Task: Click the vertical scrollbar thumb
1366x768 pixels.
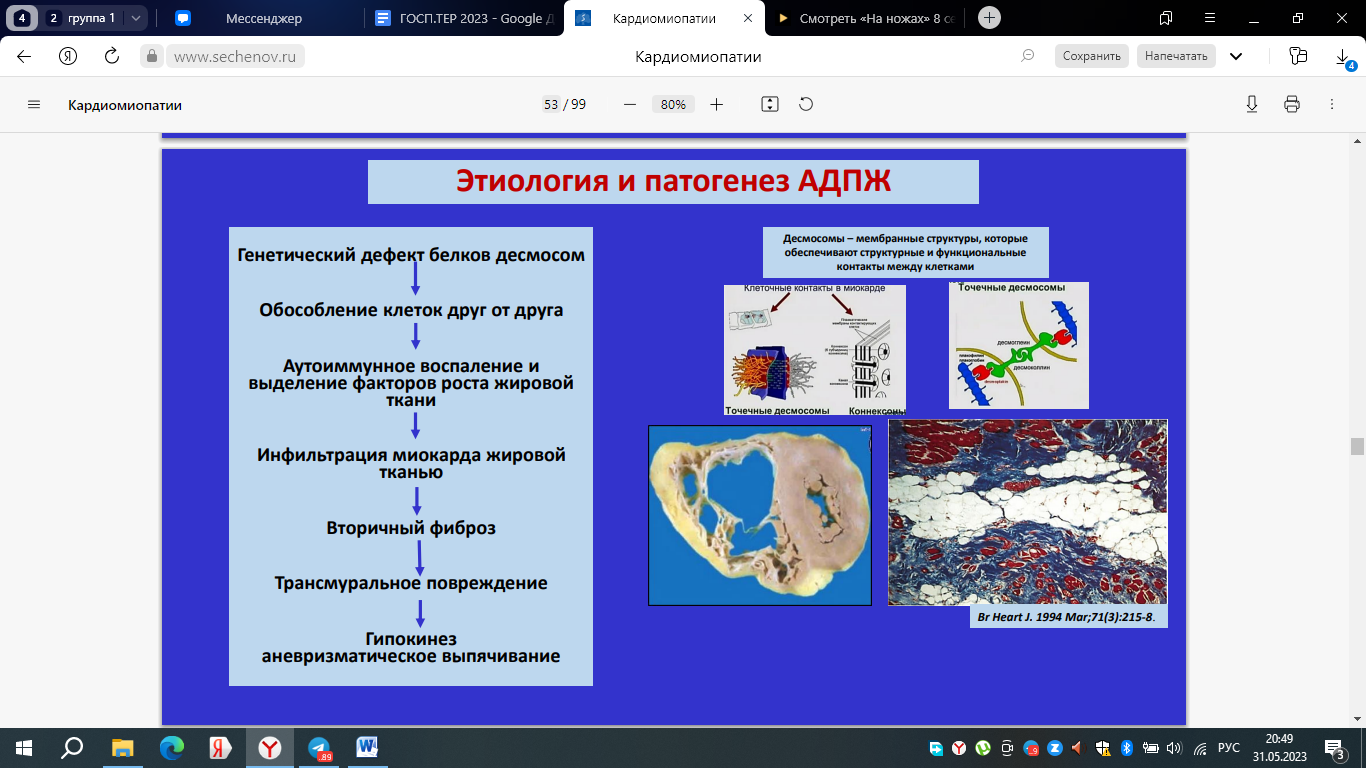Action: coord(1357,446)
